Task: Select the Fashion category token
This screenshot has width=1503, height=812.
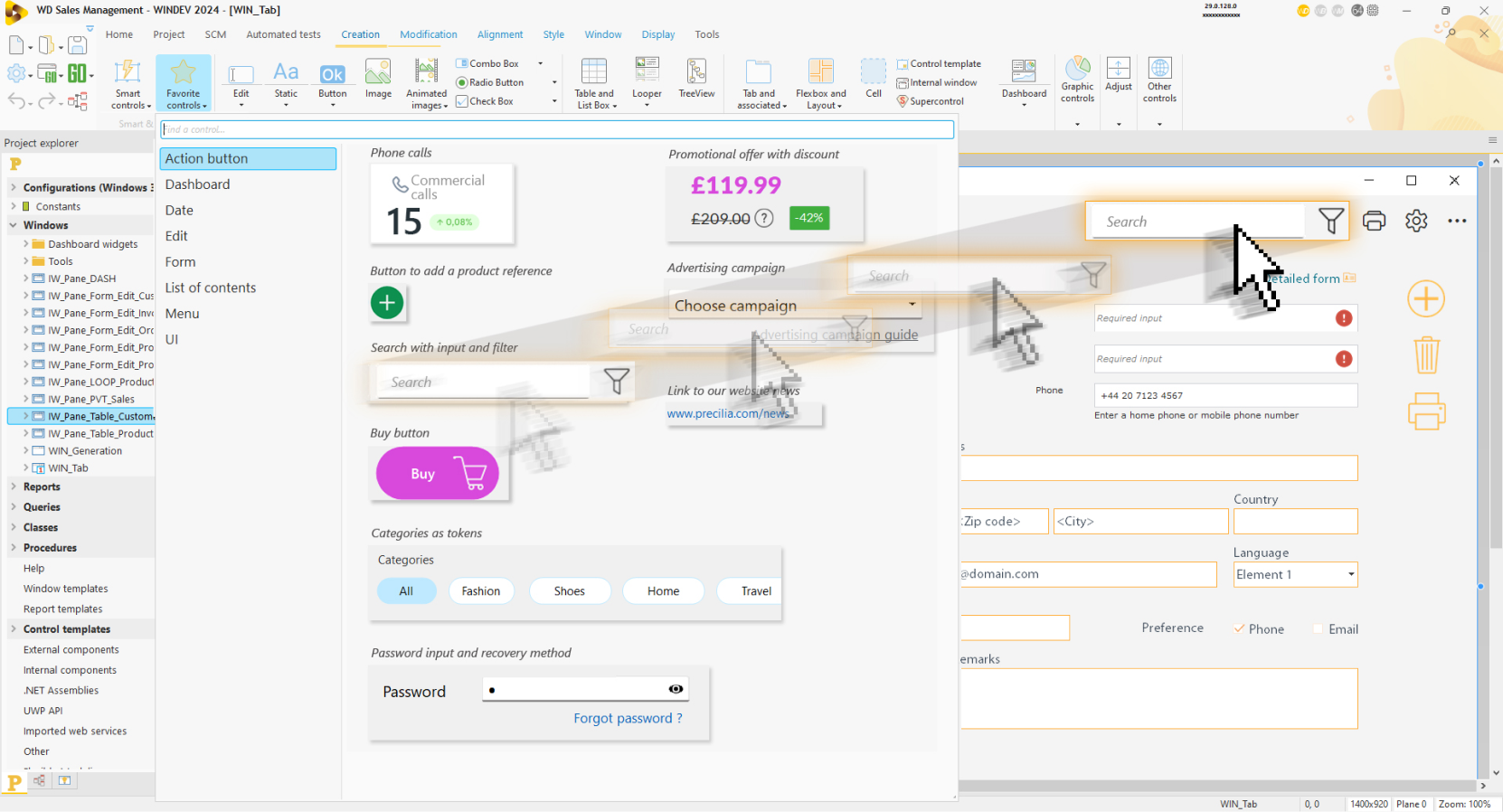Action: pos(481,591)
